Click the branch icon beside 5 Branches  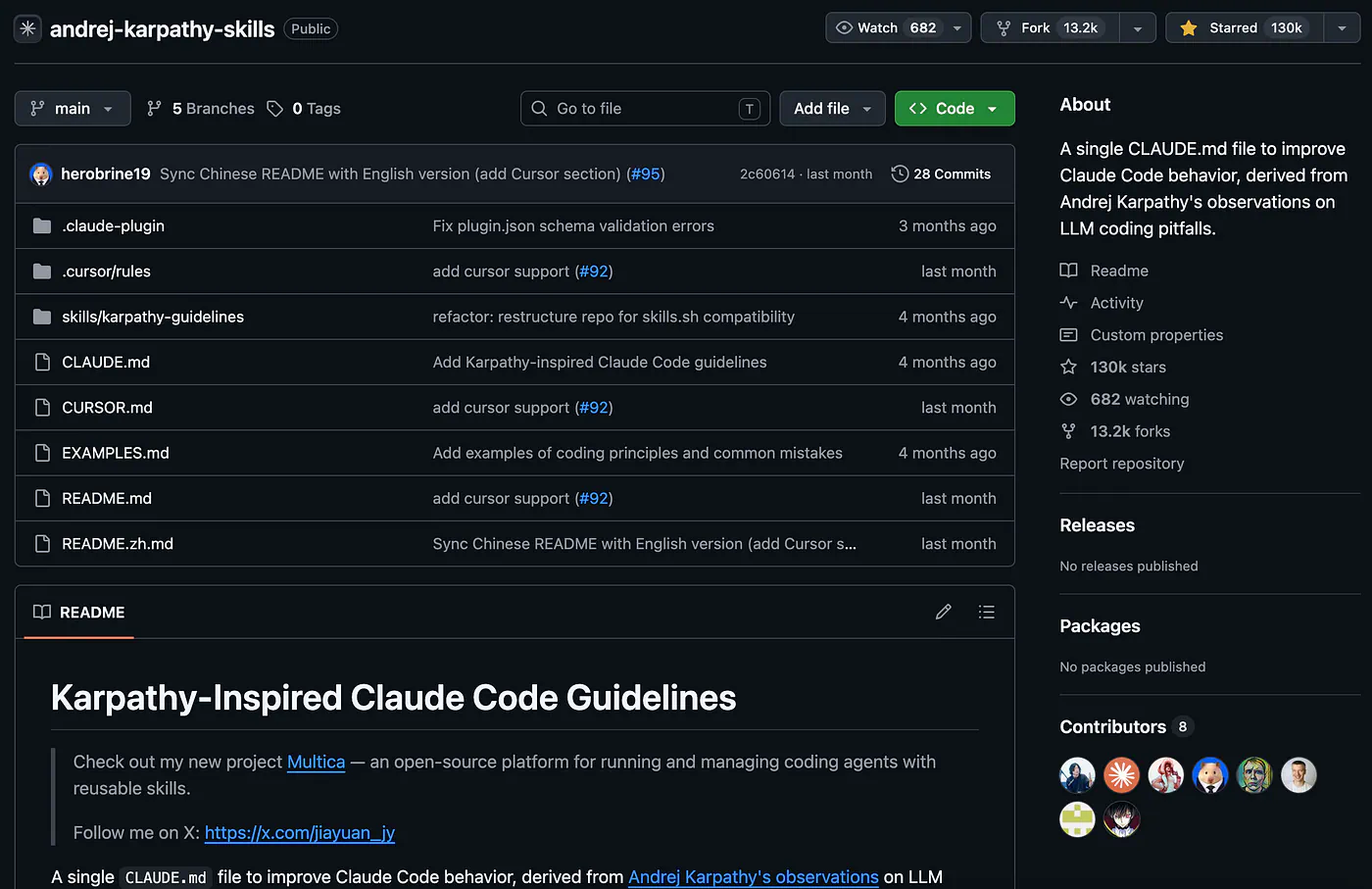[154, 109]
